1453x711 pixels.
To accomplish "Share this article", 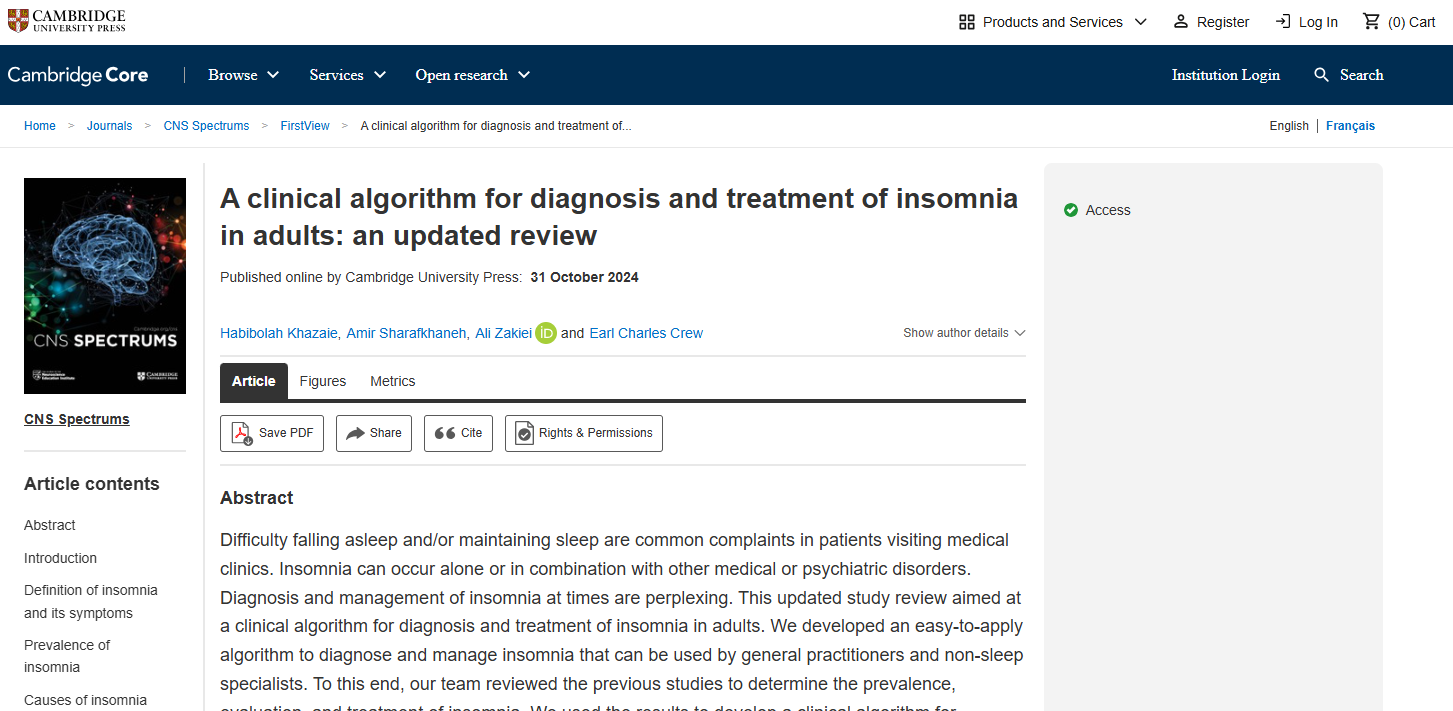I will coord(374,433).
